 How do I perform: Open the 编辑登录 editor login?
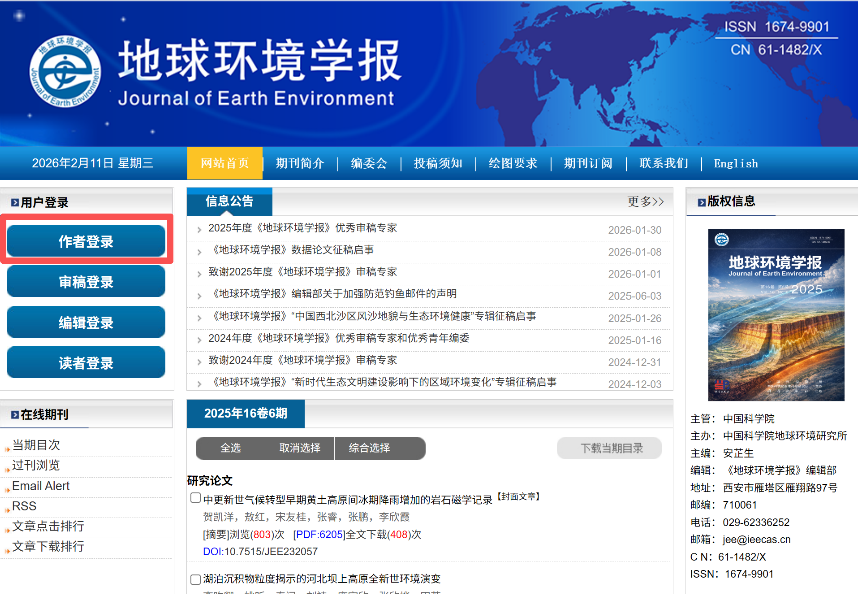tap(86, 323)
